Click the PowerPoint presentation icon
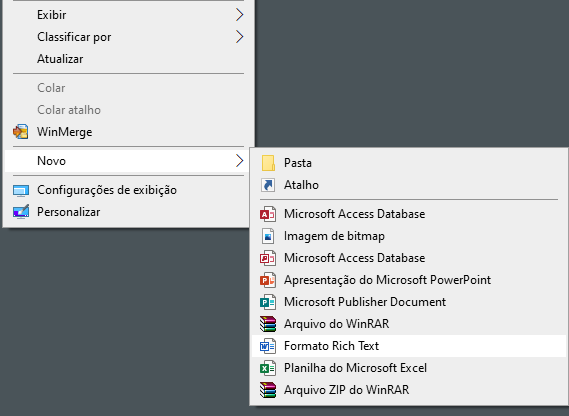The width and height of the screenshot is (569, 416). pyautogui.click(x=268, y=280)
